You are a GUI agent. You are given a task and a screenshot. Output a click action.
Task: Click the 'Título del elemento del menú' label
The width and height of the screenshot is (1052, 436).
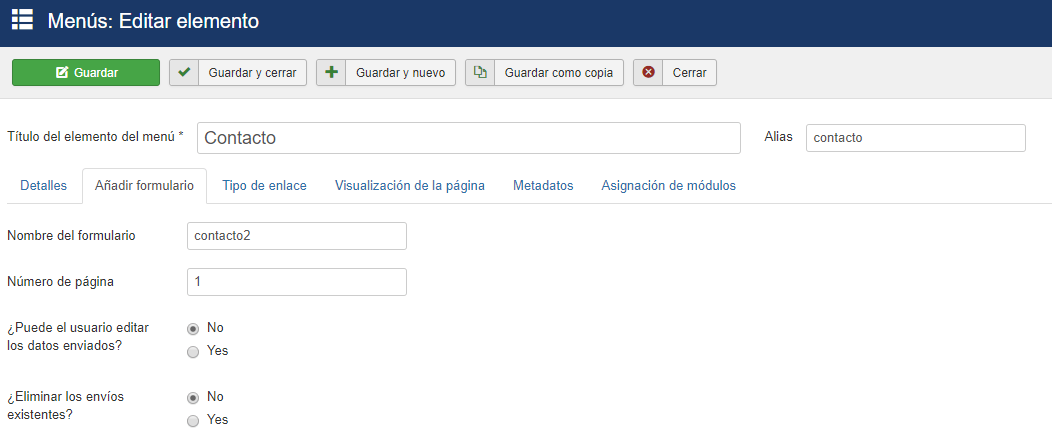click(x=95, y=137)
